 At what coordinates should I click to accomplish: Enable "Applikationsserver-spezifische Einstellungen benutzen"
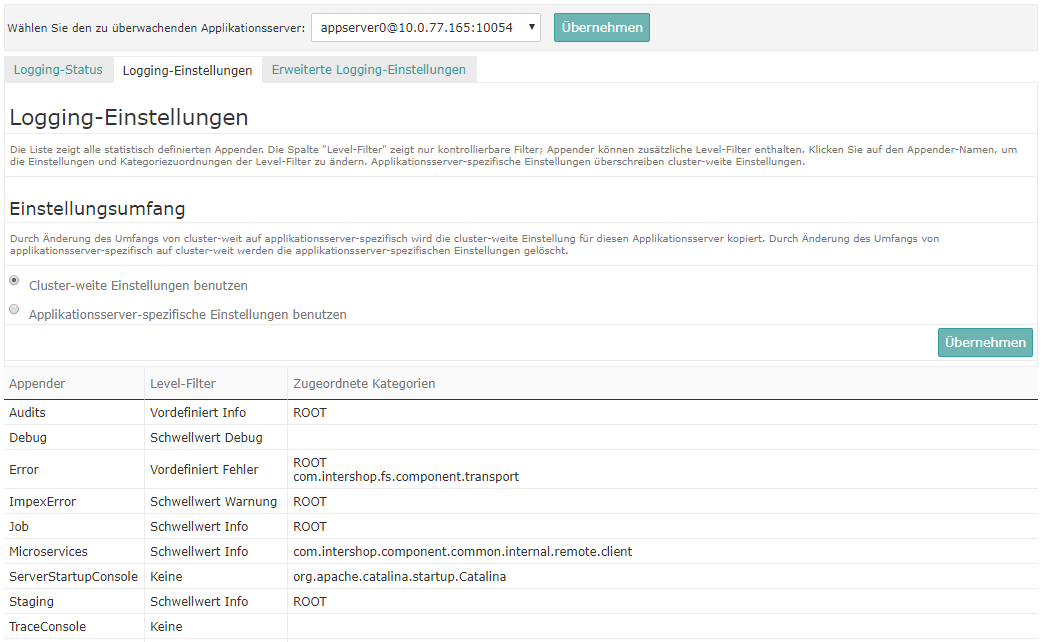[14, 309]
